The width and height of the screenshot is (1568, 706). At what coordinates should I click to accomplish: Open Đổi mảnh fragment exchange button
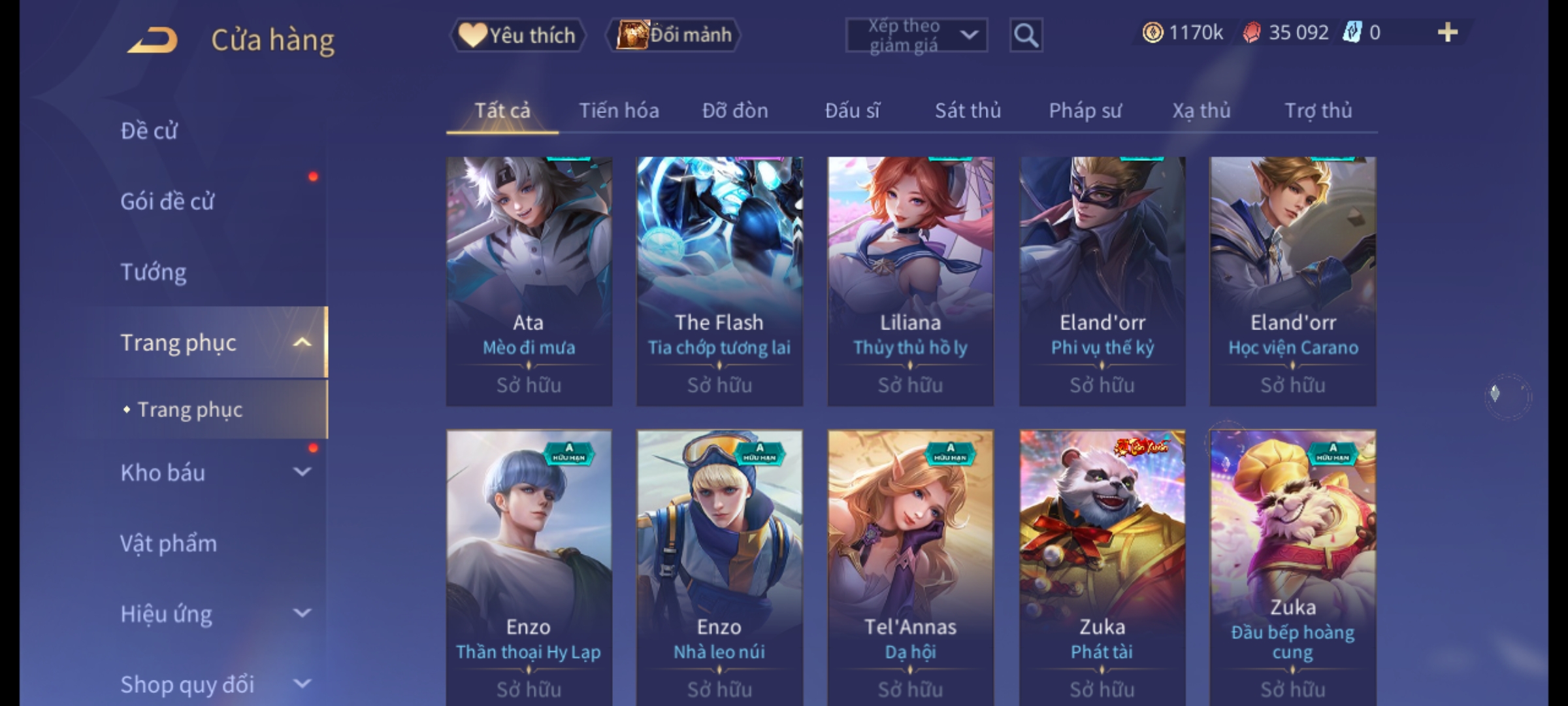click(674, 35)
